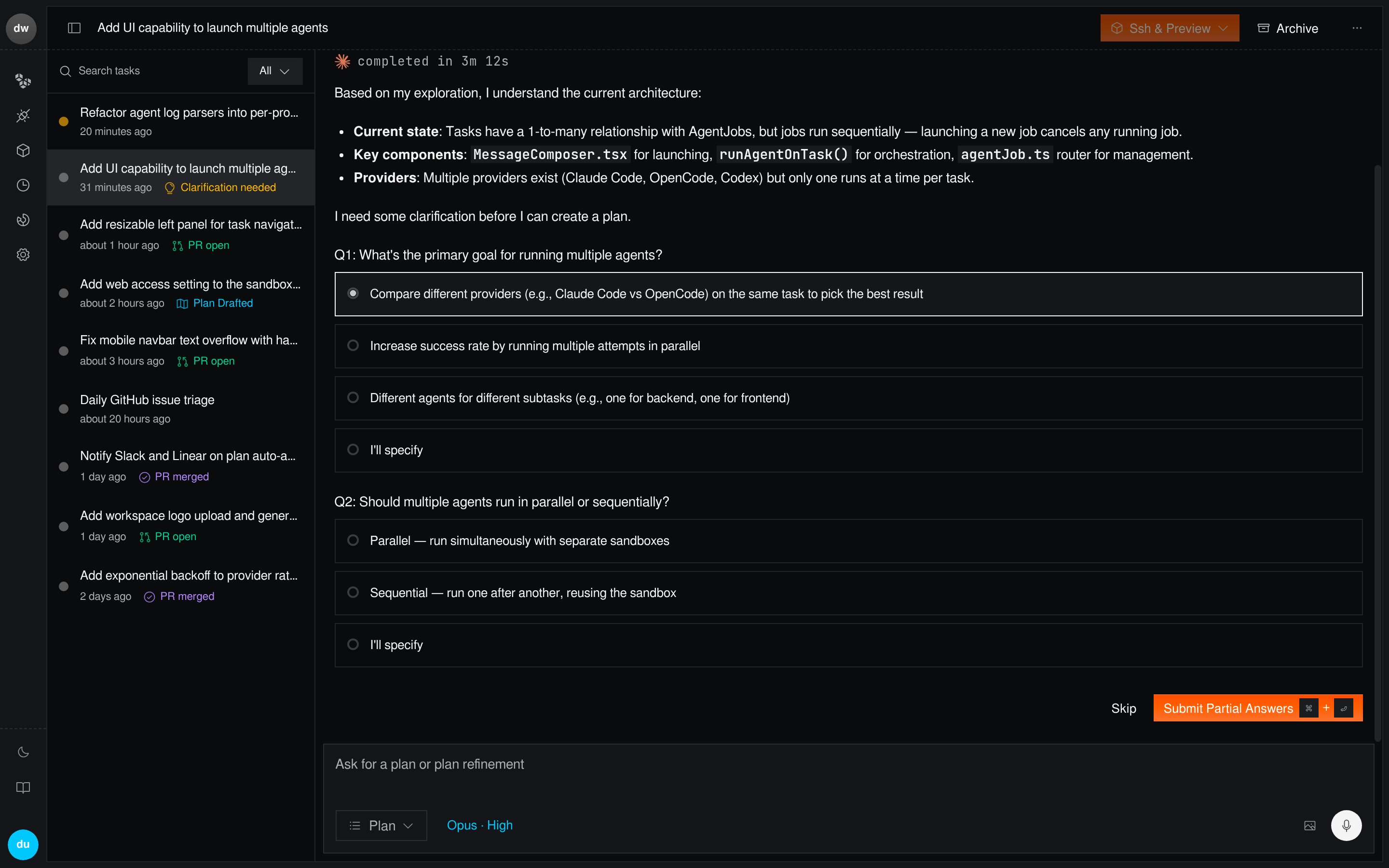
Task: Open the circular analytics icon in rail
Action: (x=23, y=220)
